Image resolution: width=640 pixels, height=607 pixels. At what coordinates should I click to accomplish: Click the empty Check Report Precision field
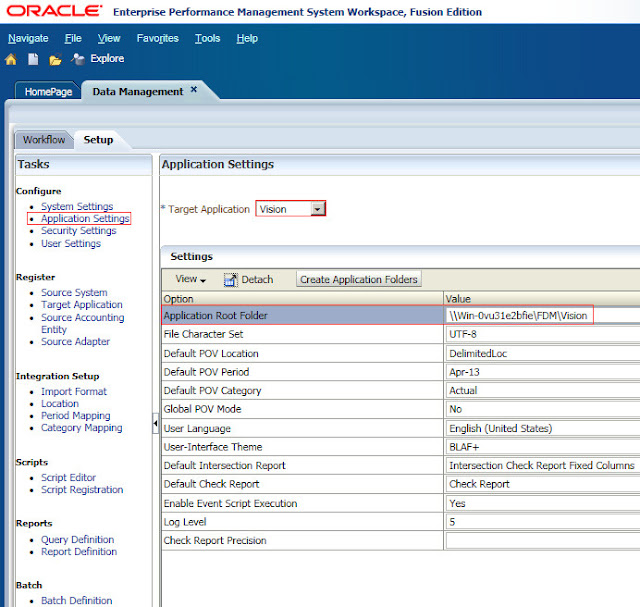pos(543,540)
